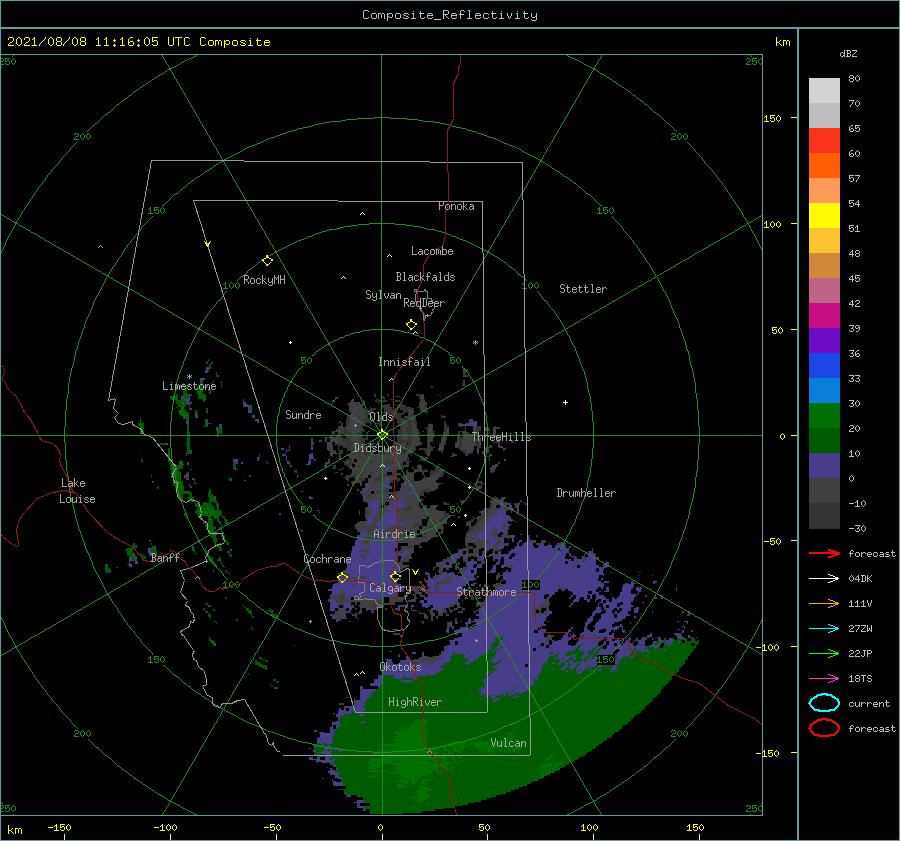The width and height of the screenshot is (900, 841).
Task: Select the 51 dBZ yellow color swatch
Action: point(824,216)
